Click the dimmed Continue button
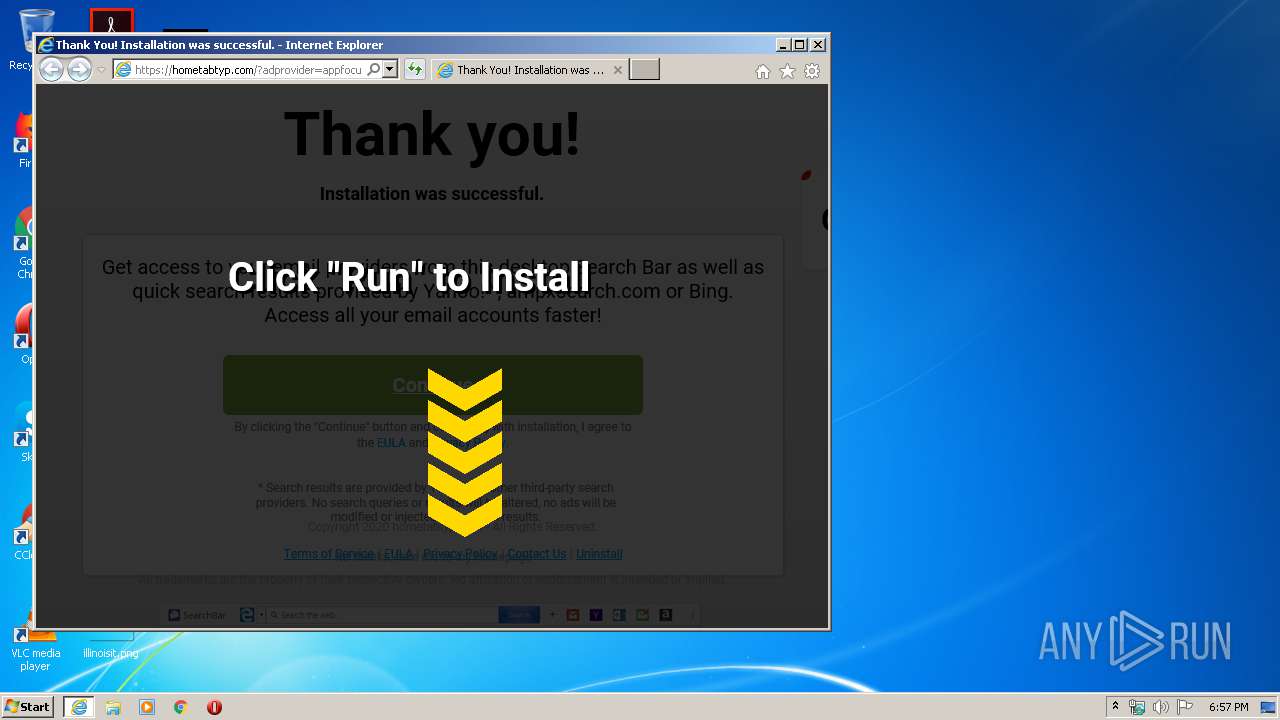The width and height of the screenshot is (1280, 720). [x=432, y=385]
